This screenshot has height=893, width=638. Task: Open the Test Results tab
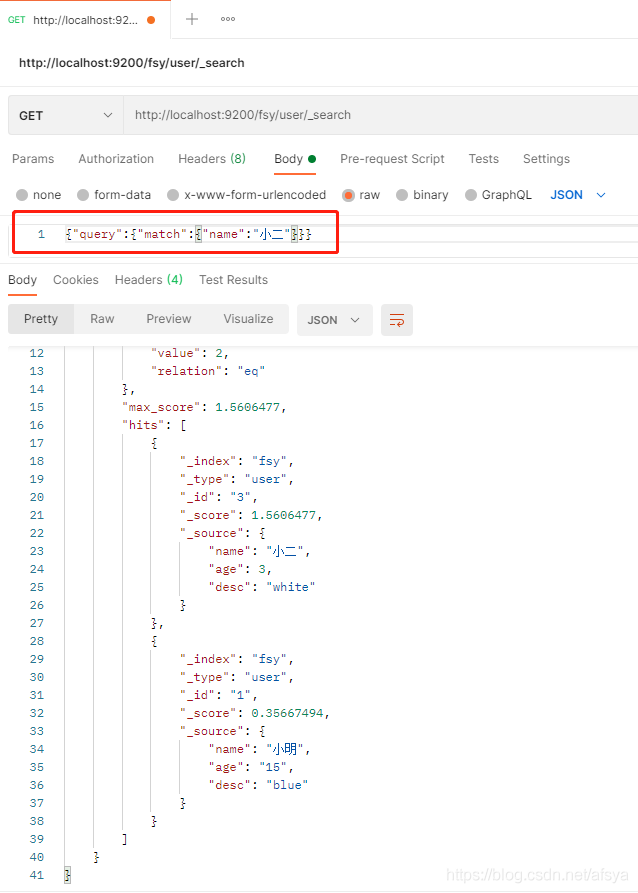tap(234, 280)
